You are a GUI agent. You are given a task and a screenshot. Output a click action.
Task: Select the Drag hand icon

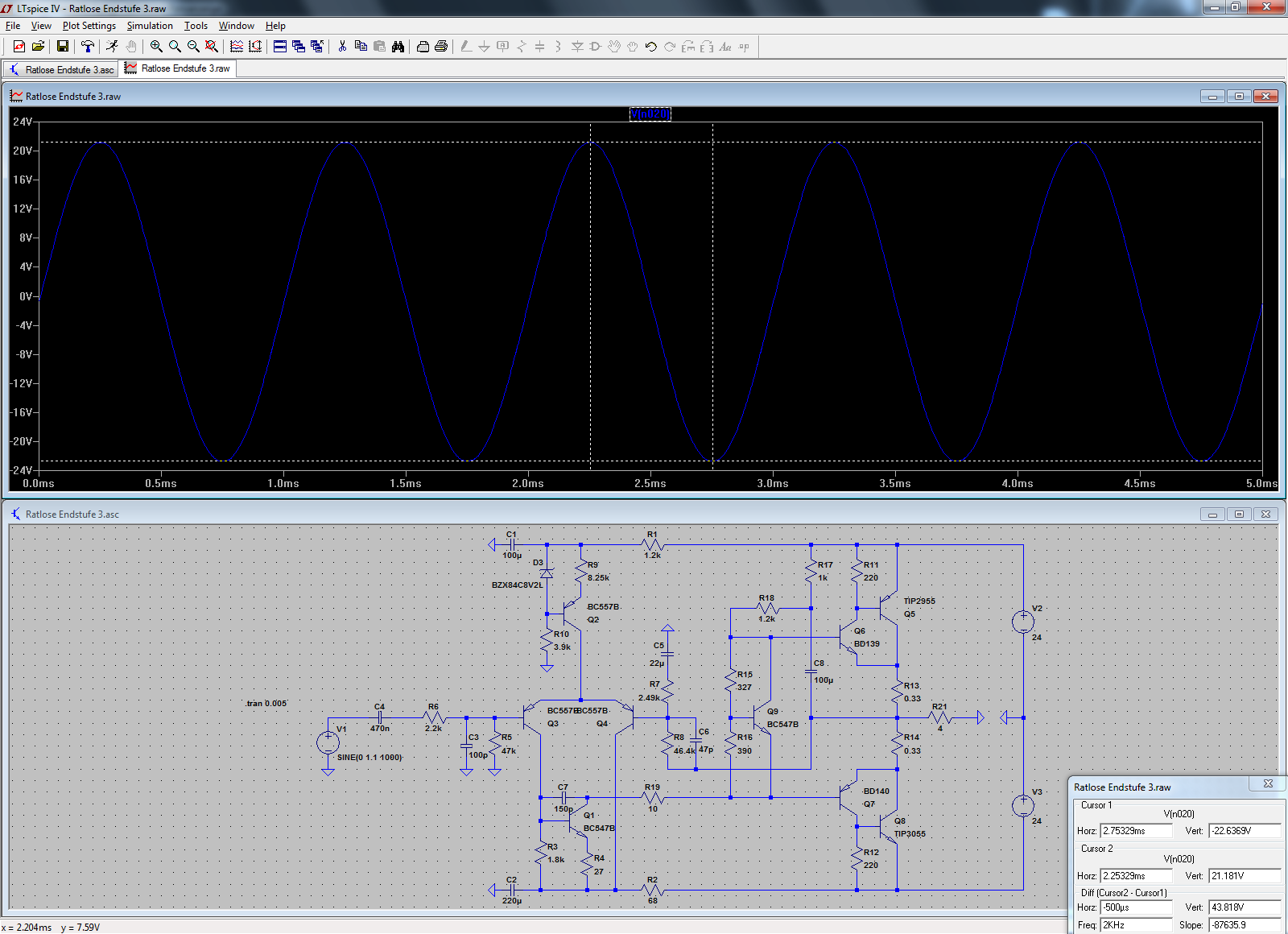coord(633,47)
